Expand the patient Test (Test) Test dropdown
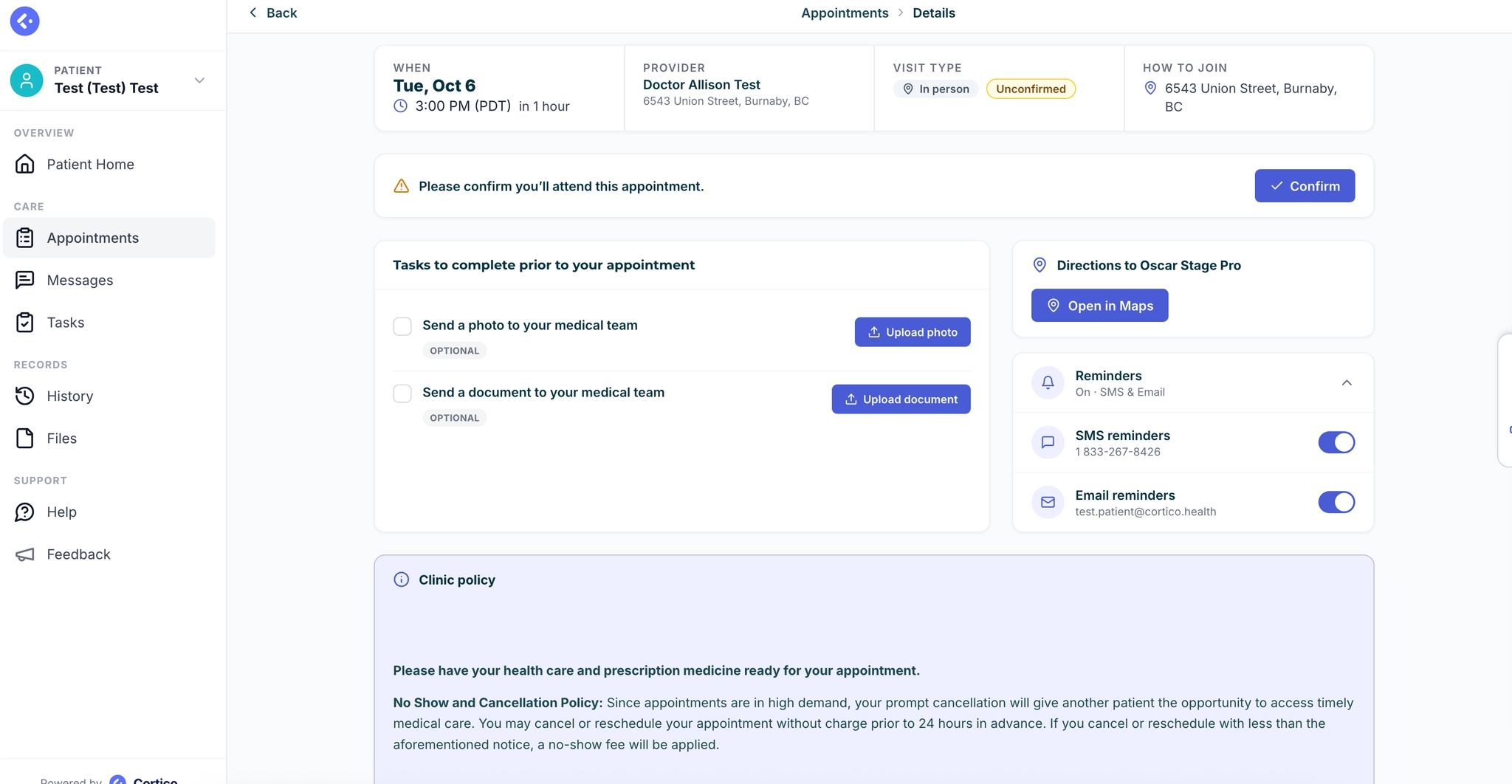1512x784 pixels. click(199, 80)
